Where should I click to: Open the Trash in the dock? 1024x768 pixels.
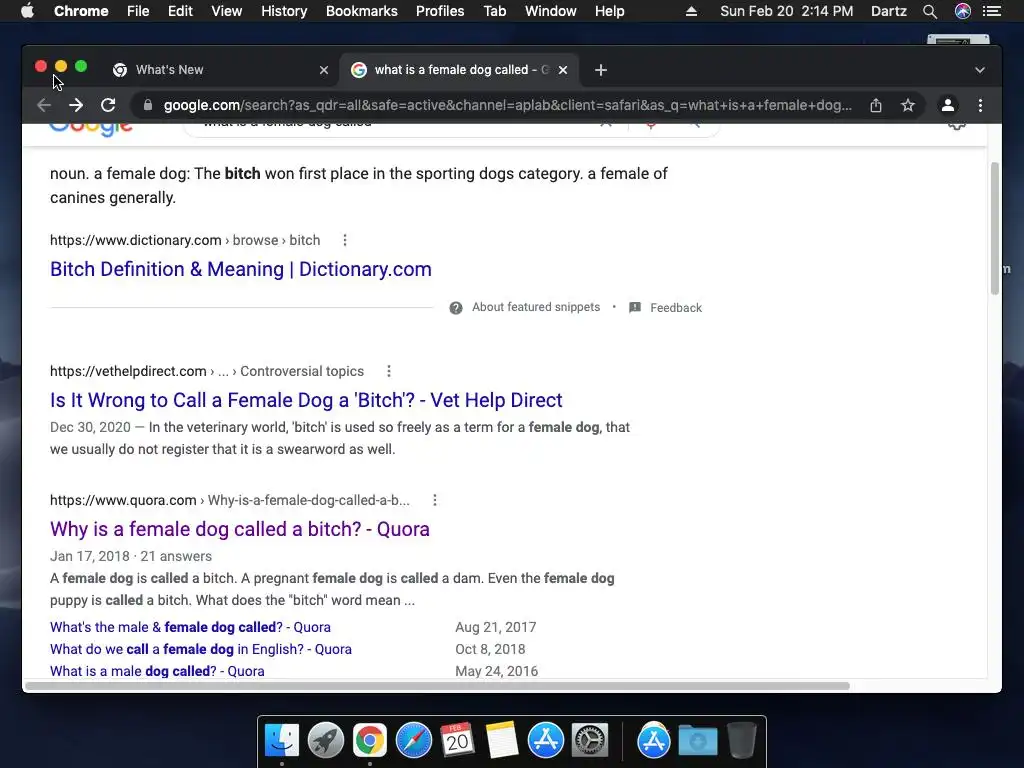(741, 741)
